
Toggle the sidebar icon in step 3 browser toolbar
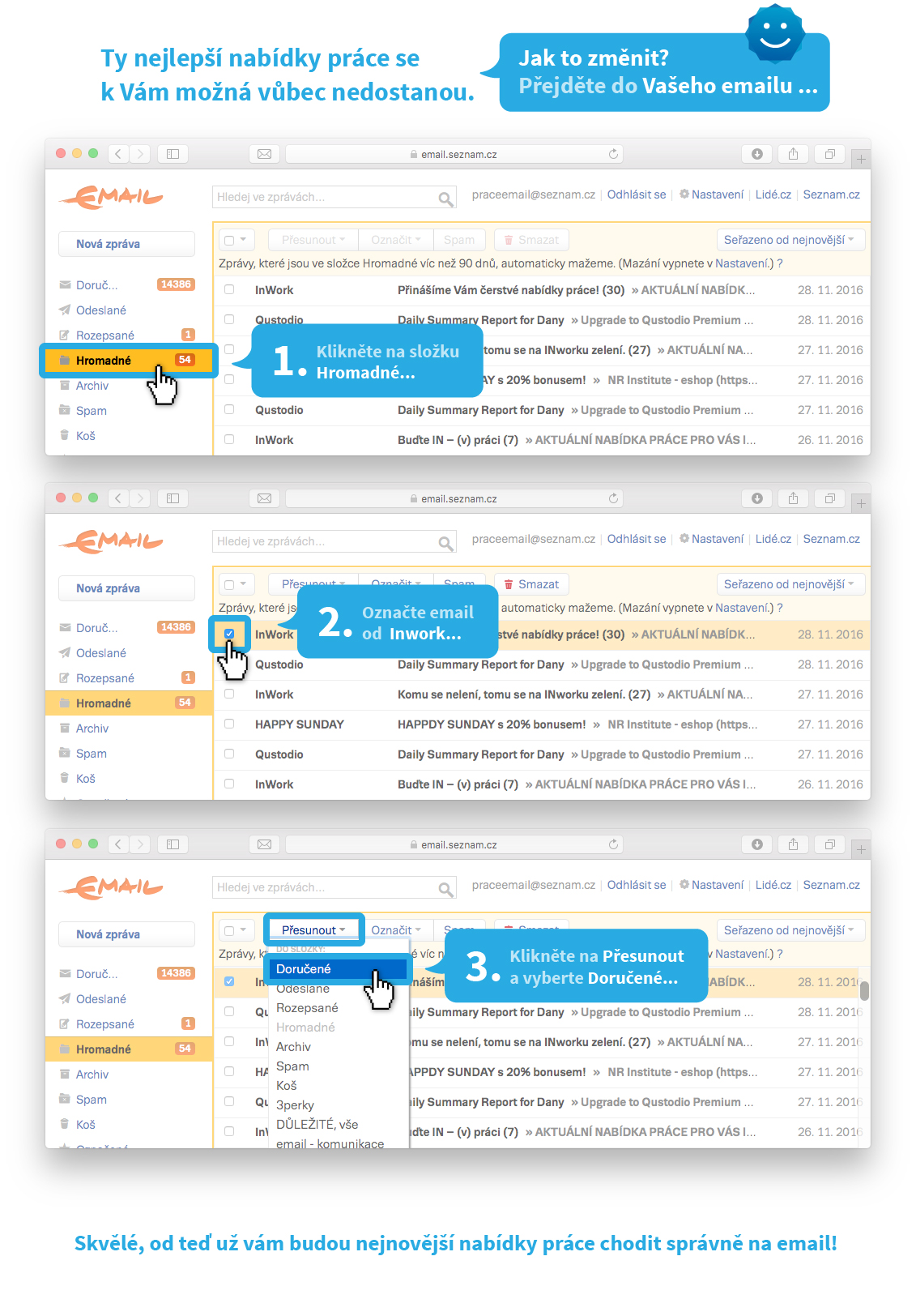pos(173,844)
